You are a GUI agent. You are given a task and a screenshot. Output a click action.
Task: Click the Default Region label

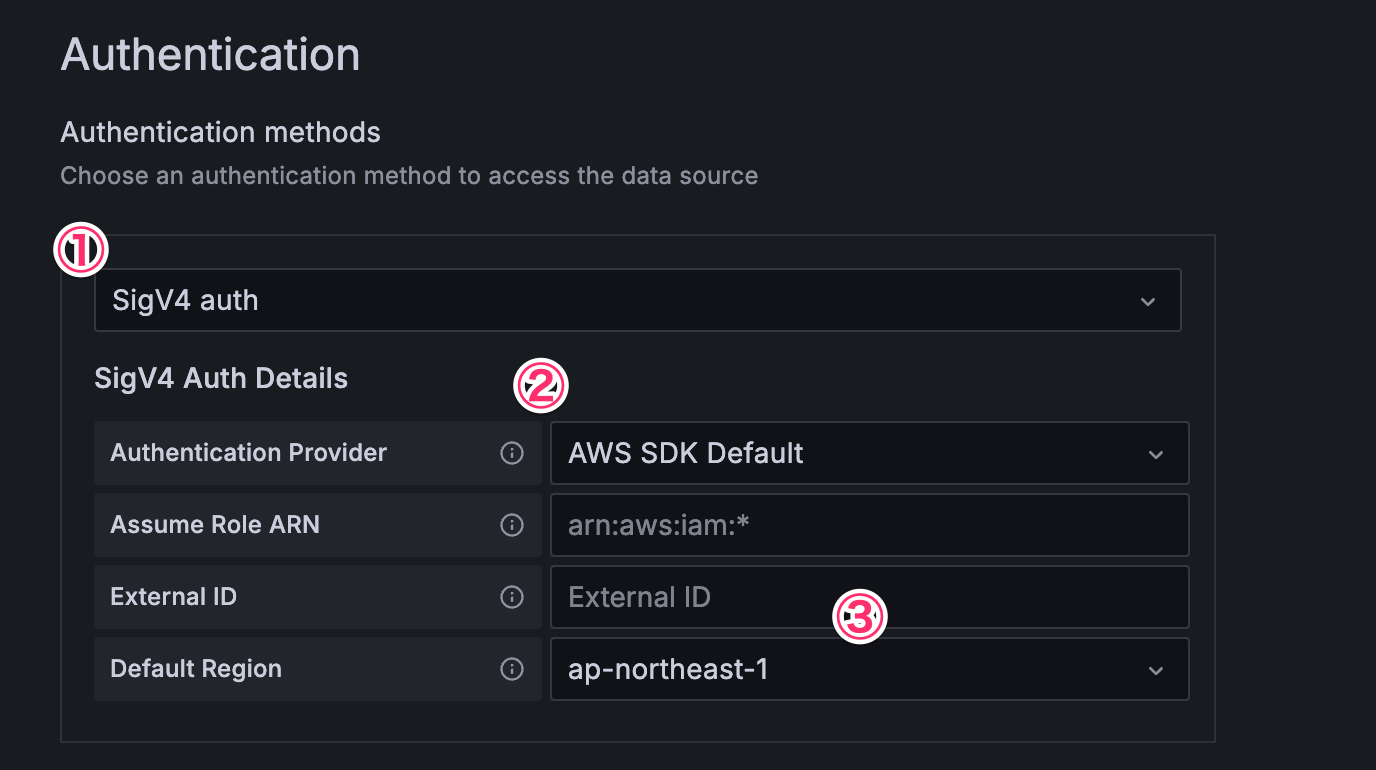coord(196,669)
